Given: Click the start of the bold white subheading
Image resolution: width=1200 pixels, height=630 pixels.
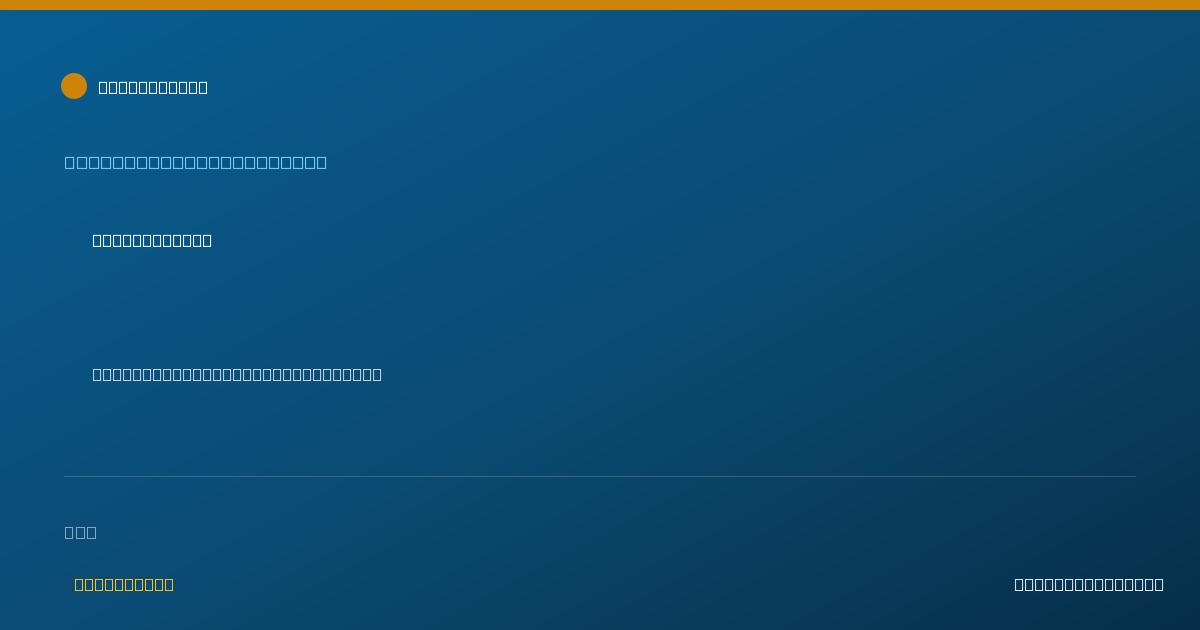Looking at the screenshot, I should [97, 240].
